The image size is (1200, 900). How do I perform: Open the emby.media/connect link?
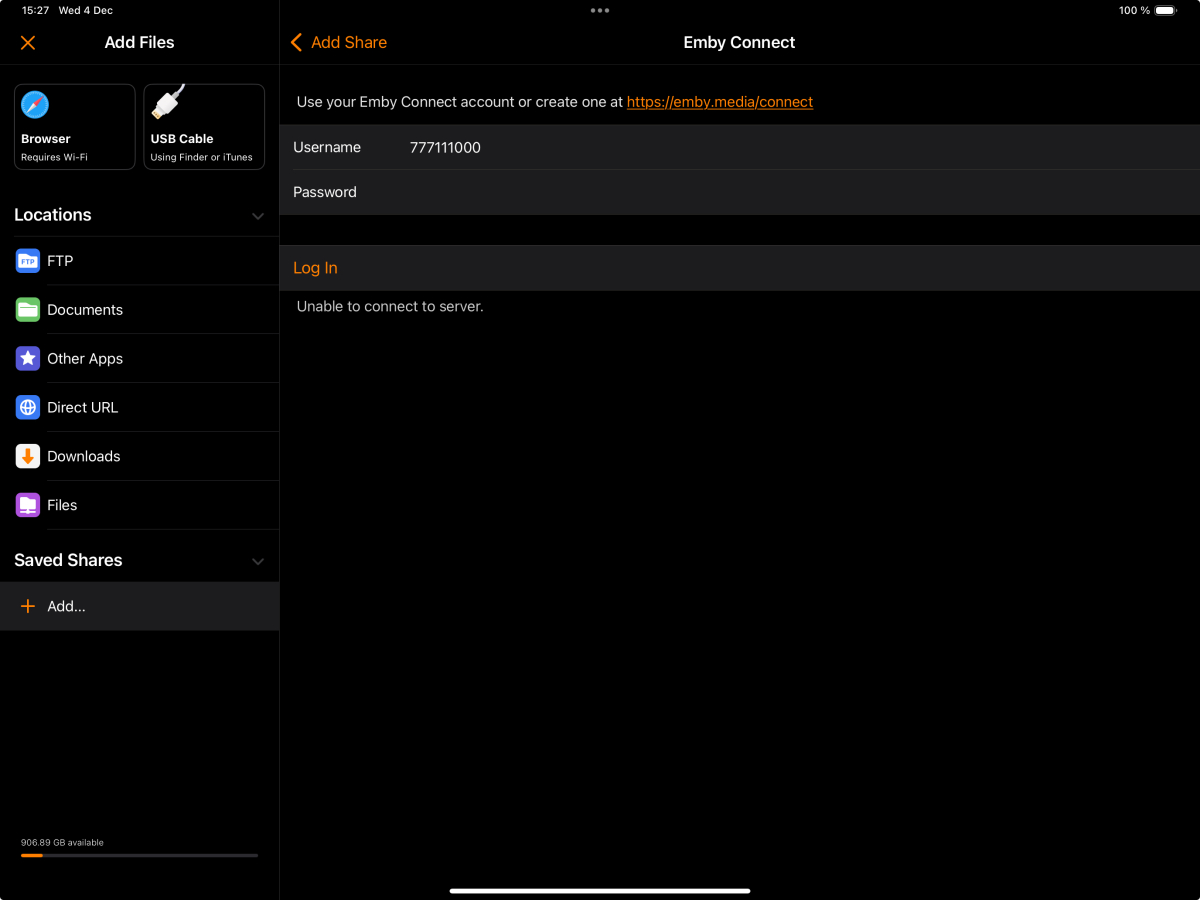coord(720,102)
